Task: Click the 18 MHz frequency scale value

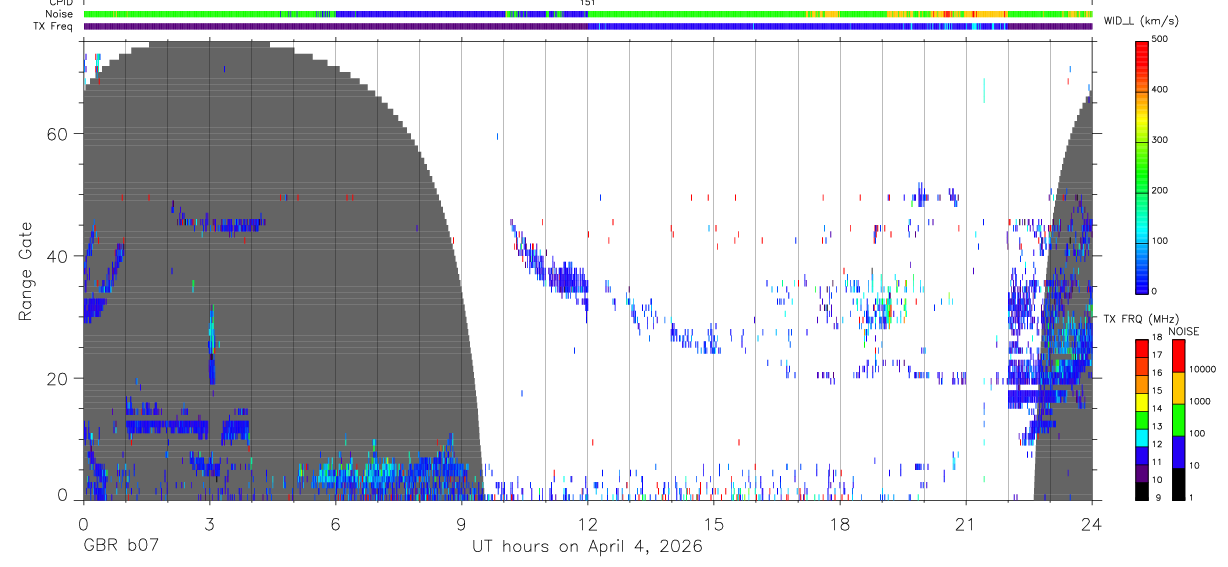Action: pyautogui.click(x=1157, y=338)
